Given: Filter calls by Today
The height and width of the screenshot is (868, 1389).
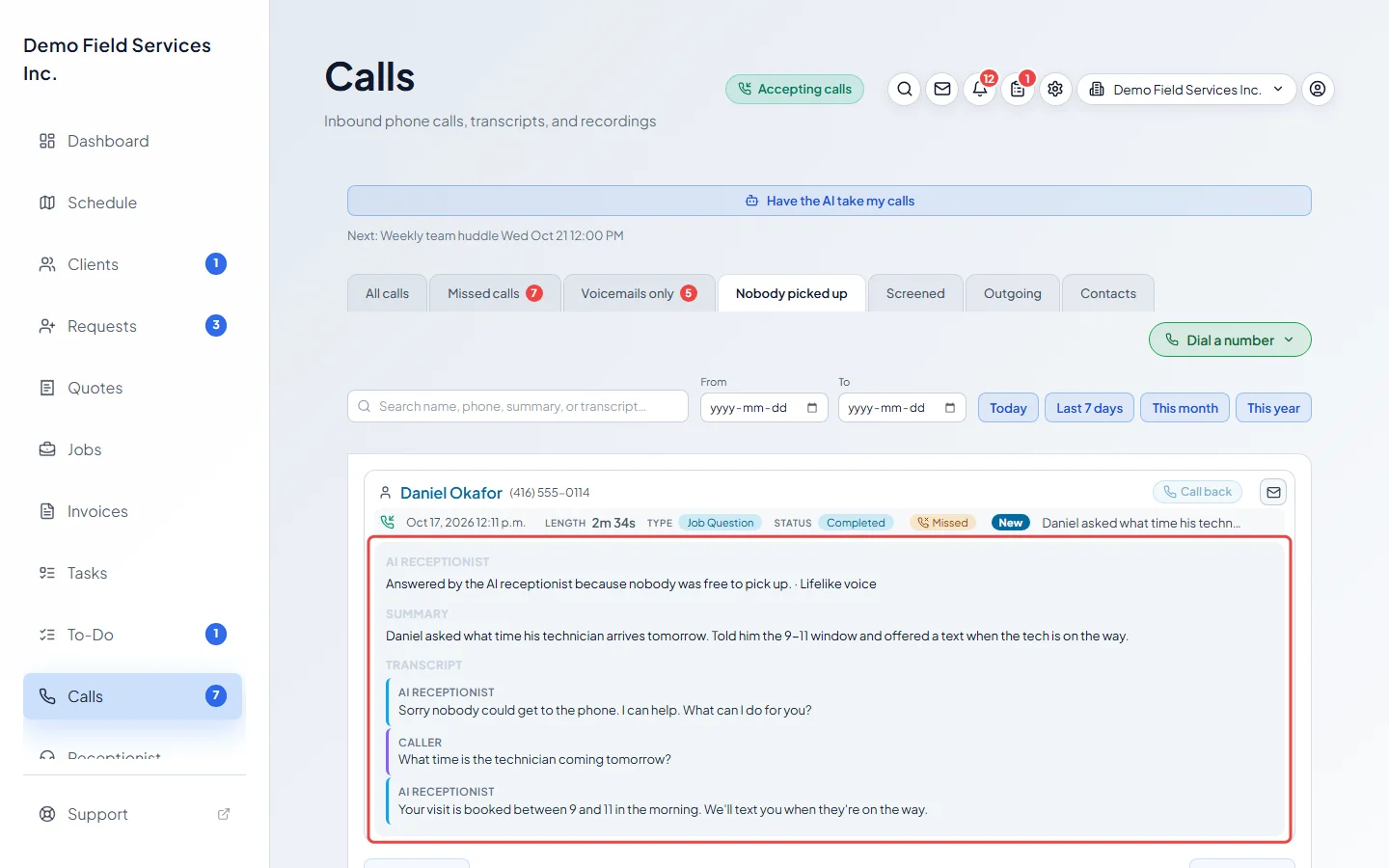Looking at the screenshot, I should [1008, 408].
